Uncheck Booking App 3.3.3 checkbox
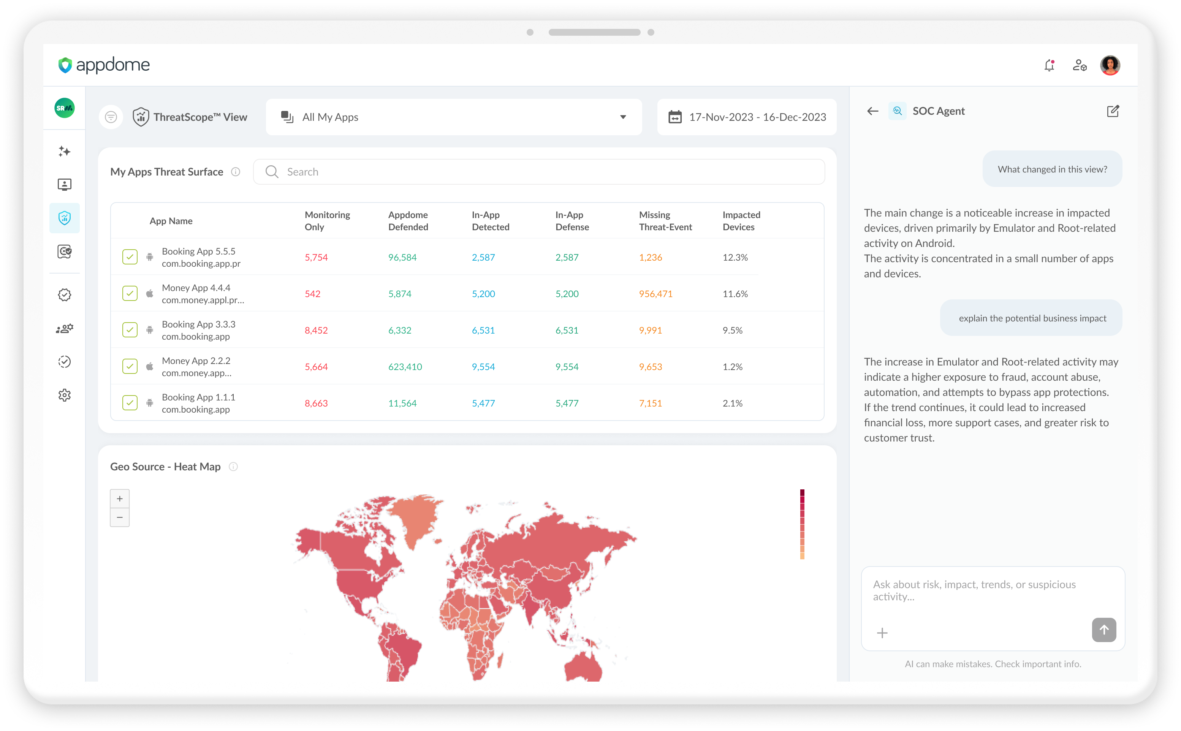 click(130, 330)
